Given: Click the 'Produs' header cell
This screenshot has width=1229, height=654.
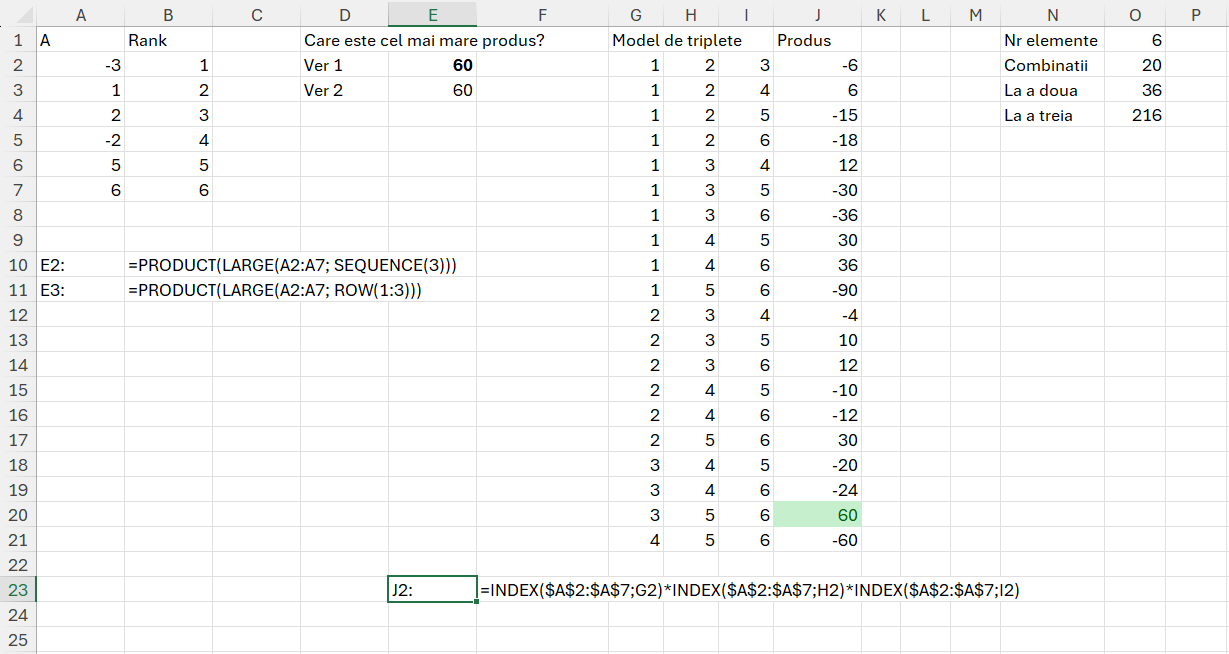Looking at the screenshot, I should 805,40.
